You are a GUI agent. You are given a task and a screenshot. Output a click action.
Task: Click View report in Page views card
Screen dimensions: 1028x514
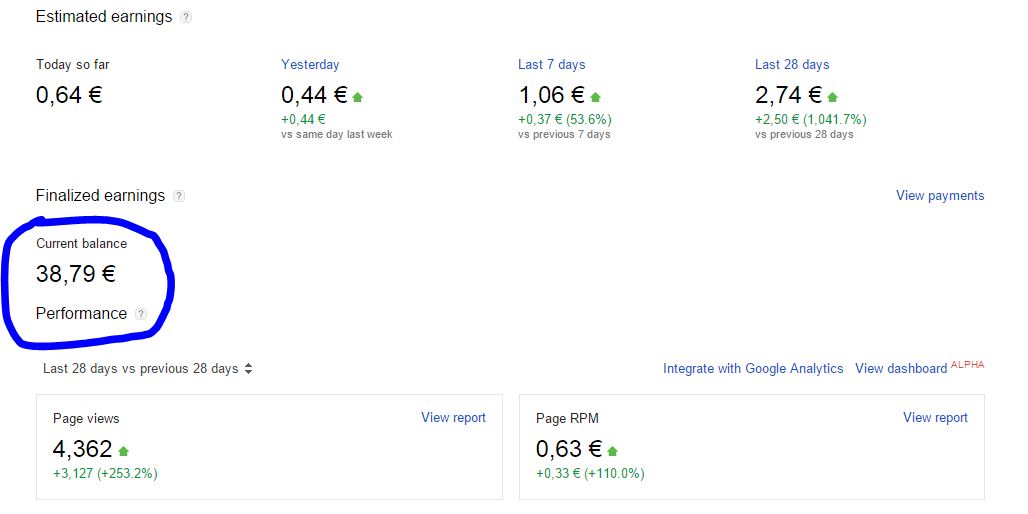454,418
